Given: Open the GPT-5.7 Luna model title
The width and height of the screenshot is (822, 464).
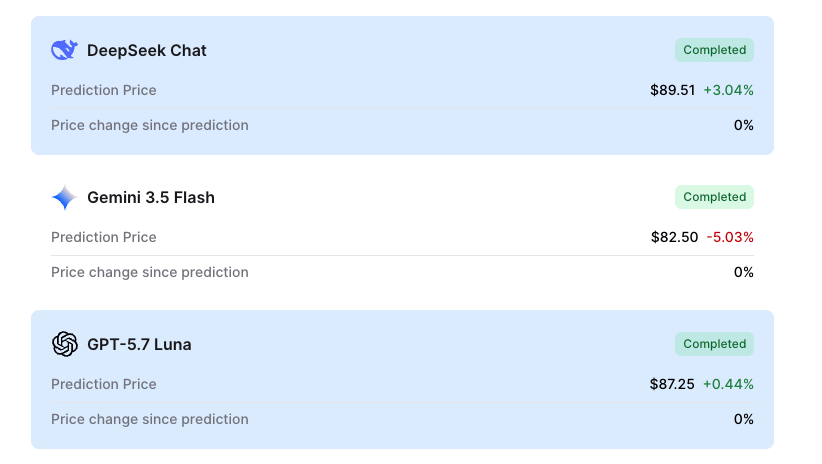Looking at the screenshot, I should (139, 344).
